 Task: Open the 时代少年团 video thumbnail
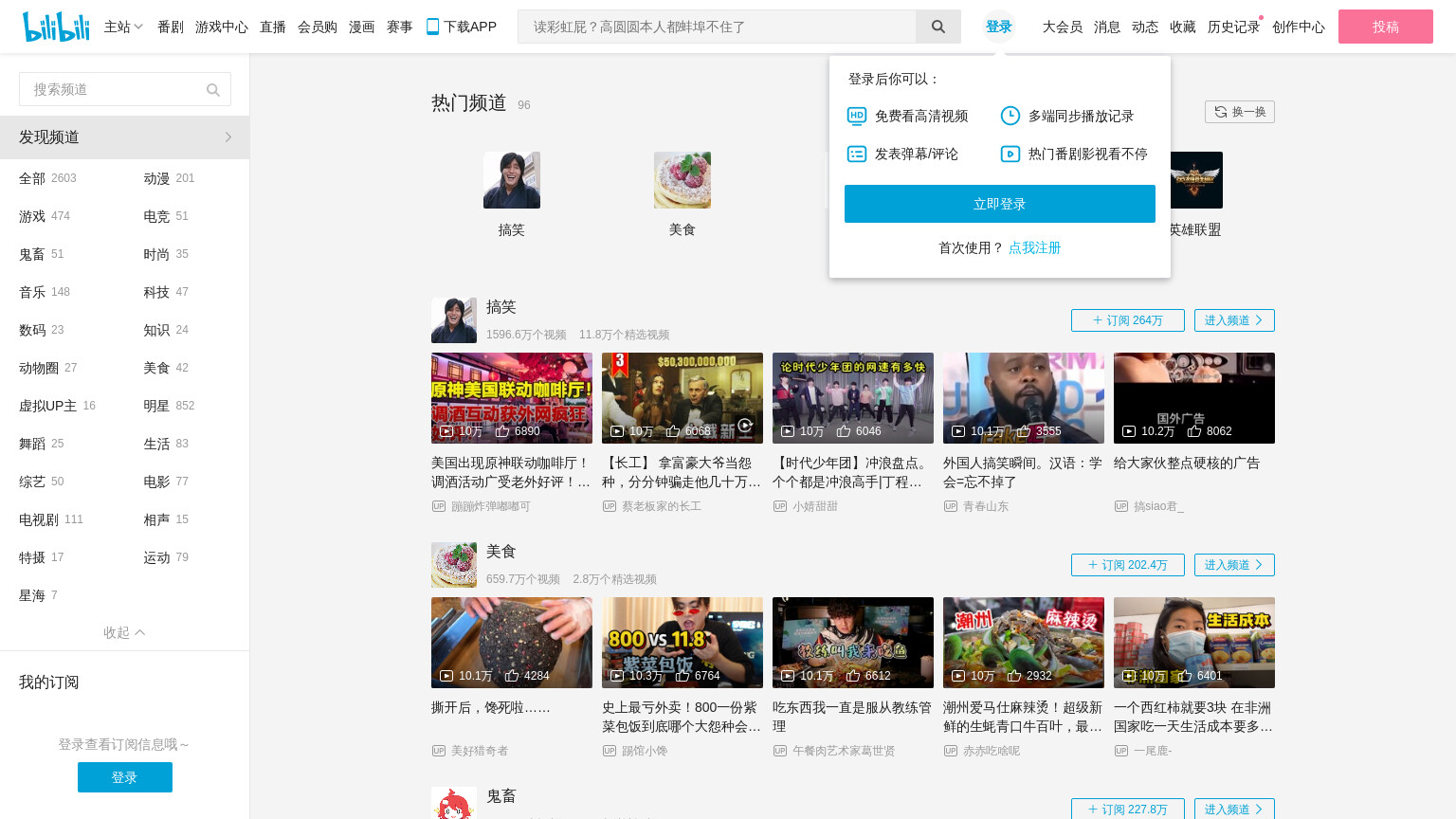tap(853, 398)
